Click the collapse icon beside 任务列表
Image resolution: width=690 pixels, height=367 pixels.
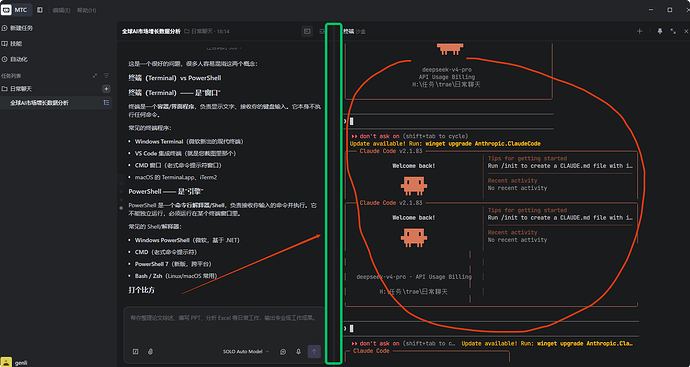95,76
